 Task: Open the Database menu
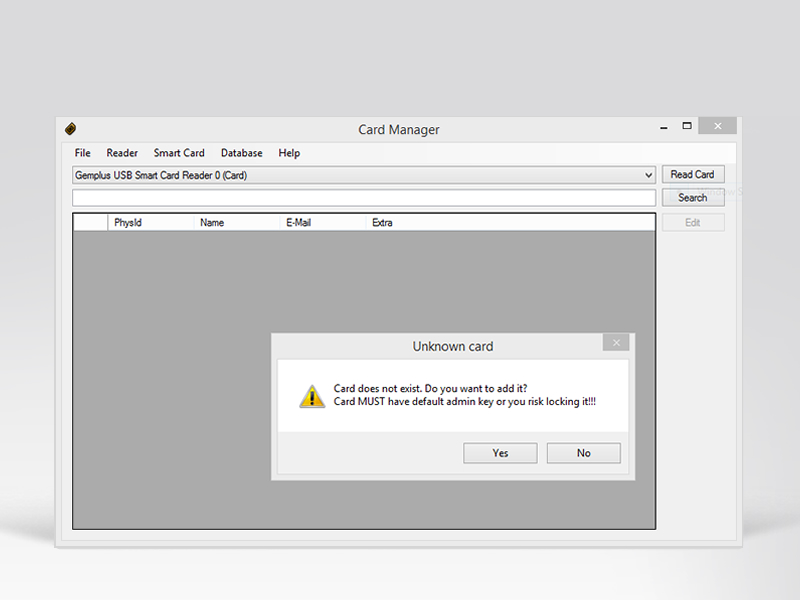click(242, 153)
